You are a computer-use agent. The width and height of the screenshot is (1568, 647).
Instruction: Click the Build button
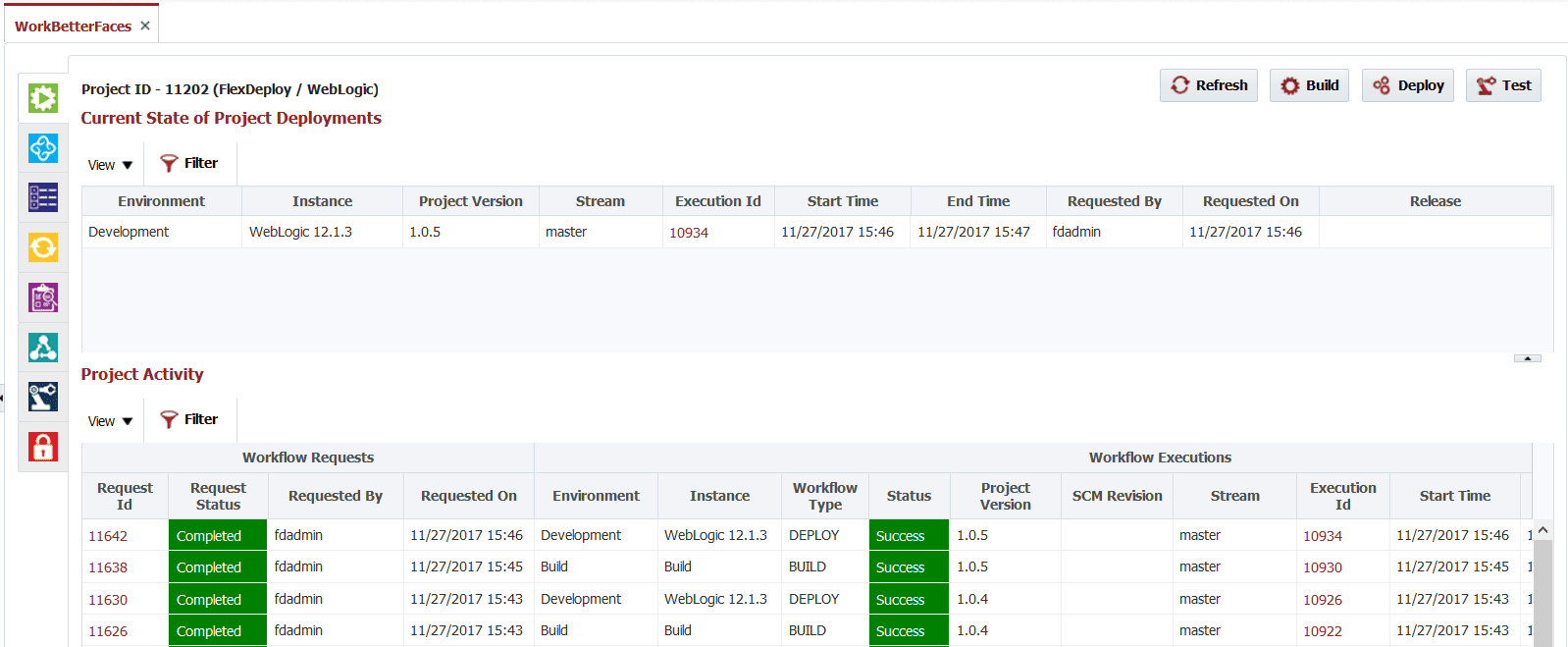tap(1310, 85)
